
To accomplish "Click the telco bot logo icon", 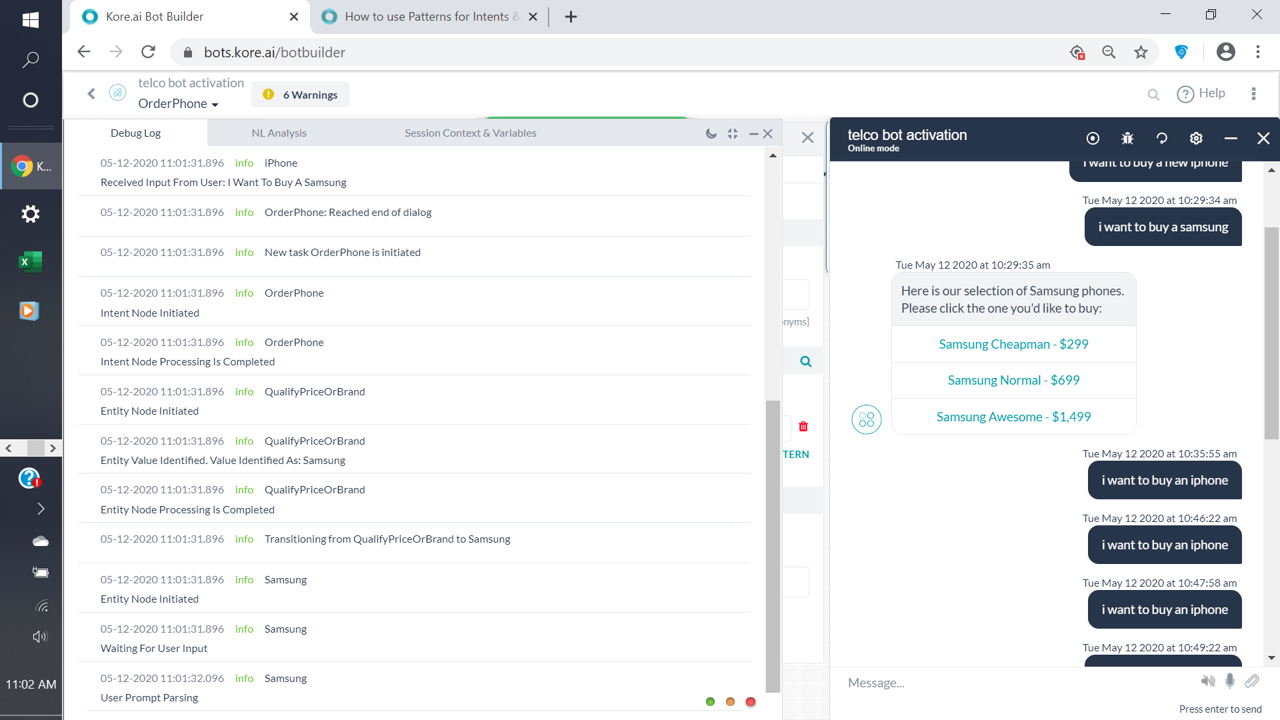I will tap(118, 93).
